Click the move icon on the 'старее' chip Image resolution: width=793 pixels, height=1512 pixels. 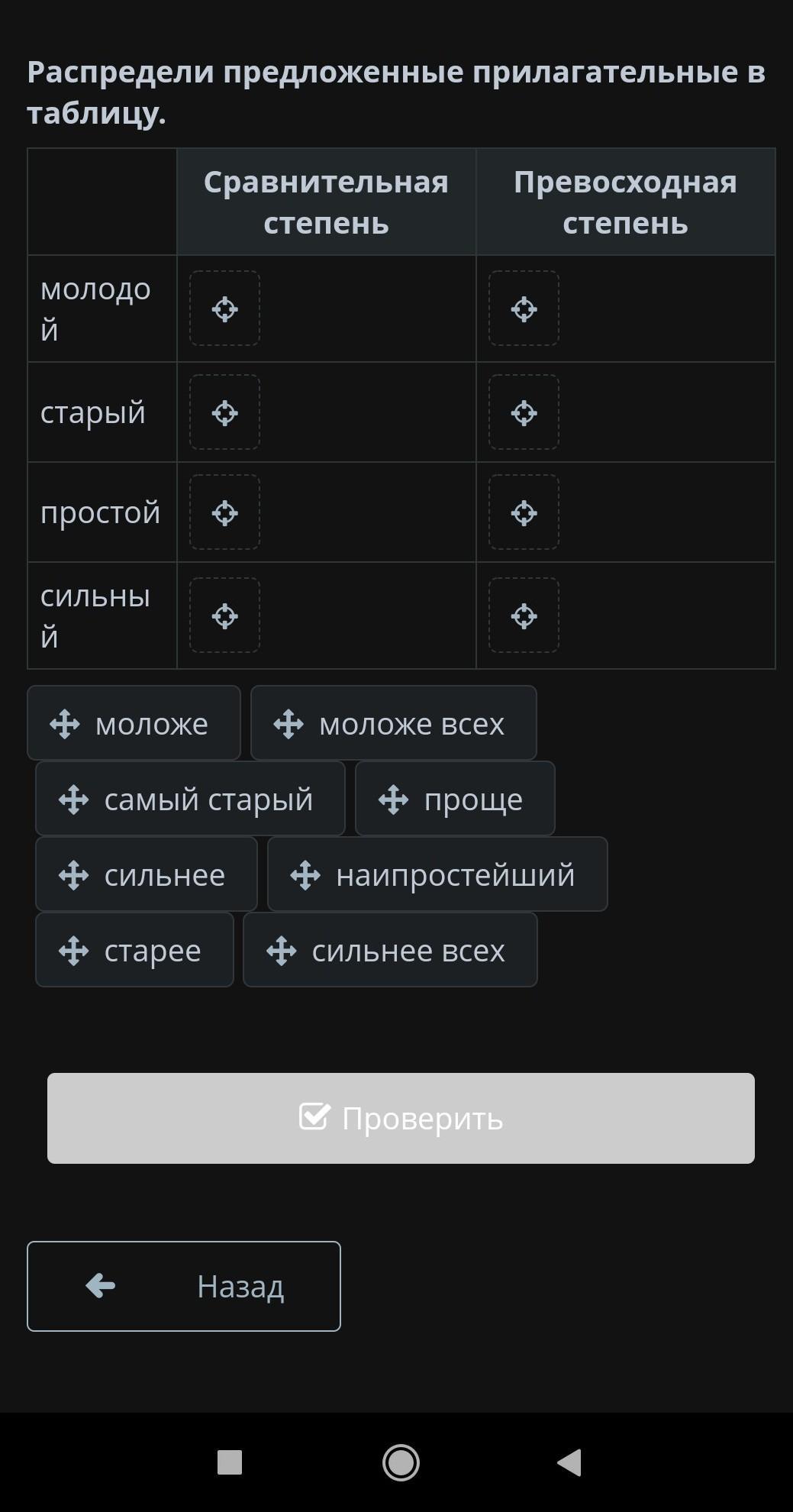(x=74, y=951)
